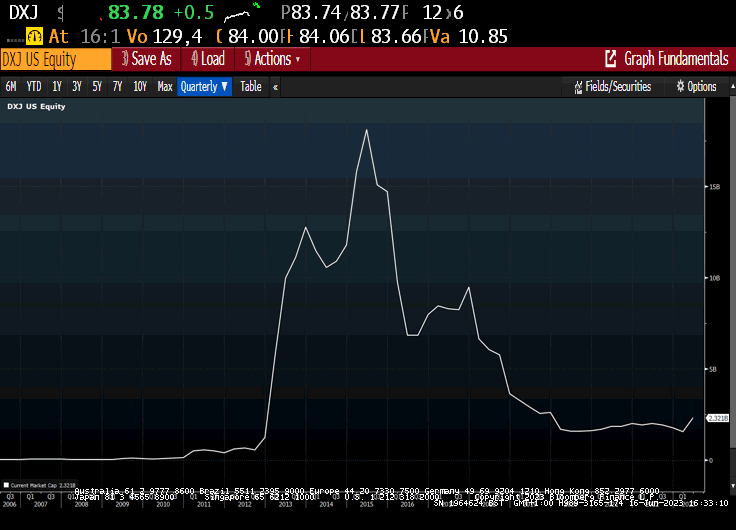Select the YTD time range
Image resolution: width=736 pixels, height=530 pixels.
[x=33, y=87]
